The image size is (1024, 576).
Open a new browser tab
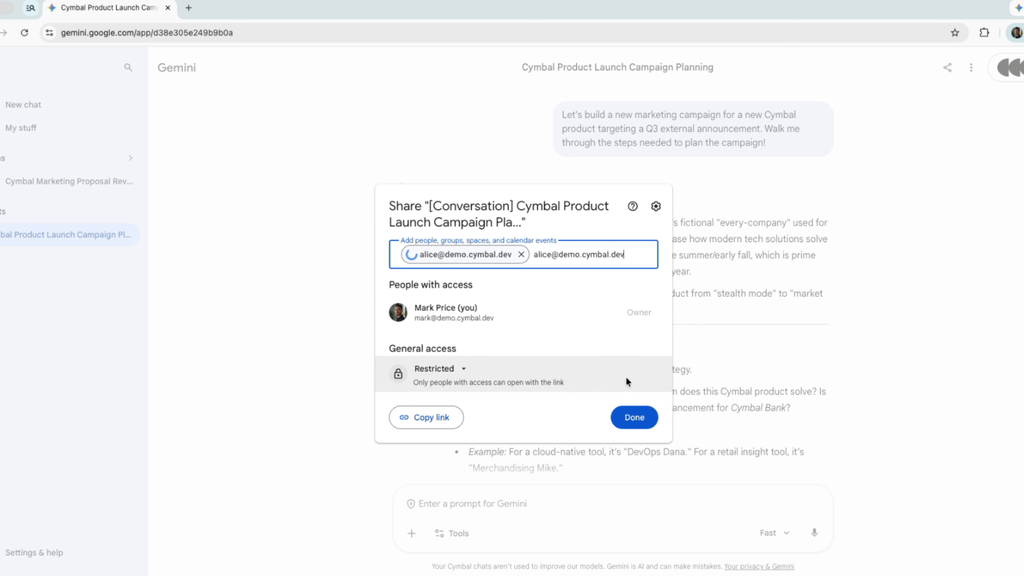tap(189, 8)
